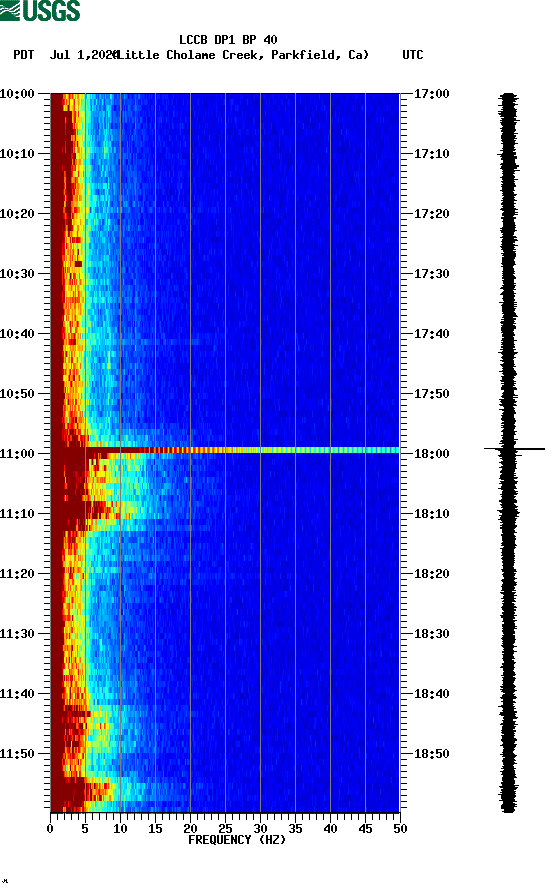Viewport: 552px width, 892px height.
Task: Click the '10:10' PDT time label
Action: (17, 154)
